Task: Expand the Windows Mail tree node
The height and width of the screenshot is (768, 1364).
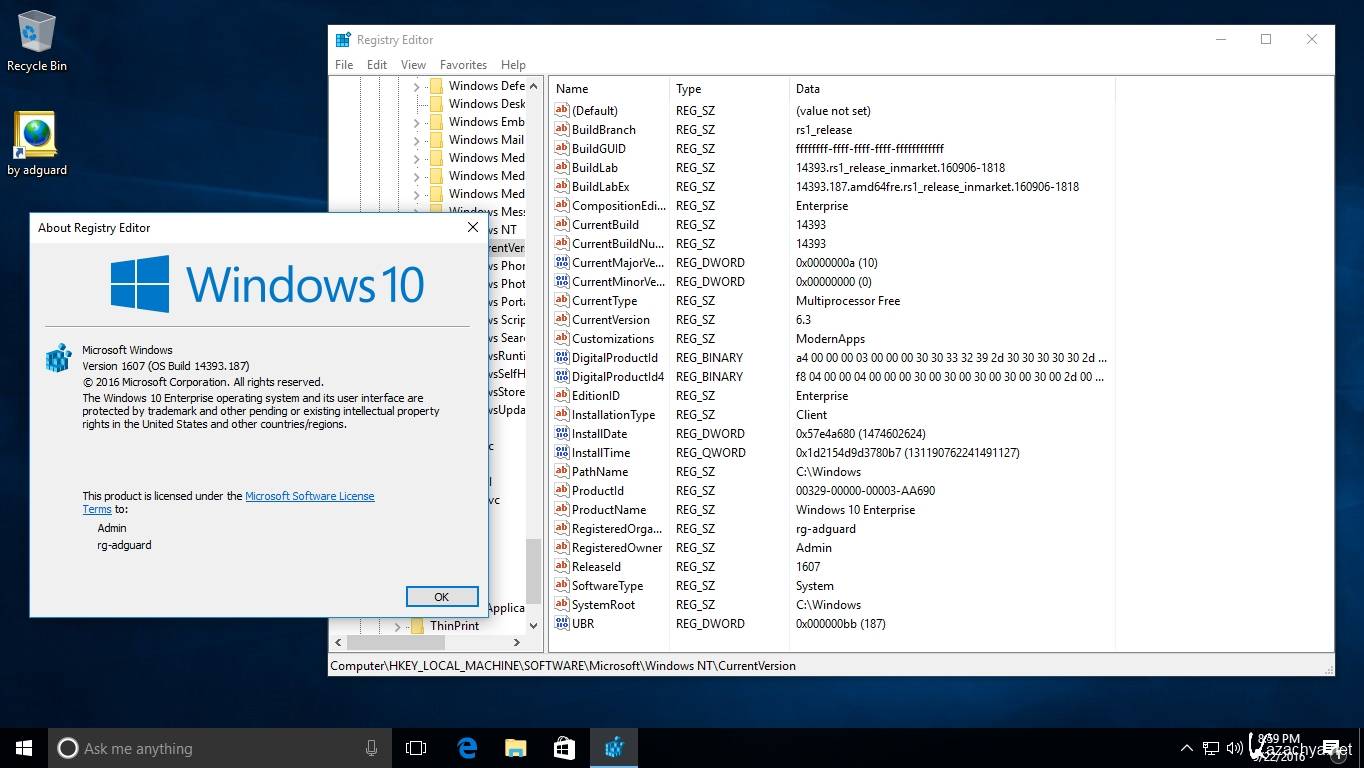Action: tap(416, 141)
